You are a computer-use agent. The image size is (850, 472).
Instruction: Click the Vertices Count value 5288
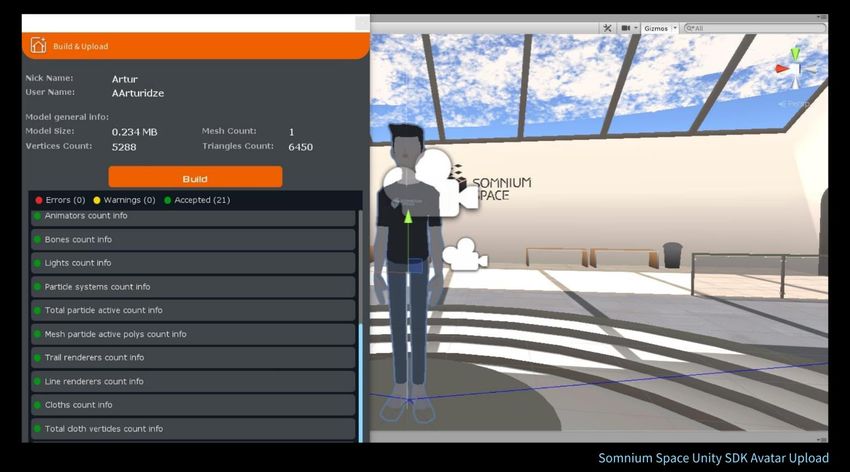(124, 147)
